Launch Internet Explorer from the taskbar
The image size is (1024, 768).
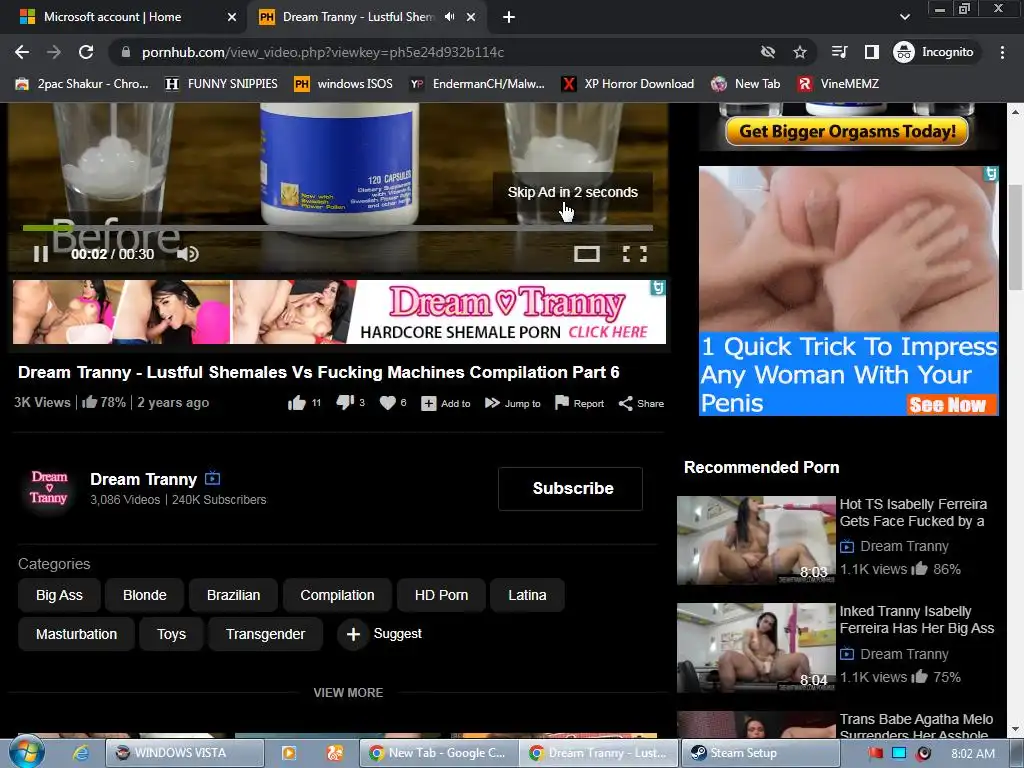coord(81,753)
